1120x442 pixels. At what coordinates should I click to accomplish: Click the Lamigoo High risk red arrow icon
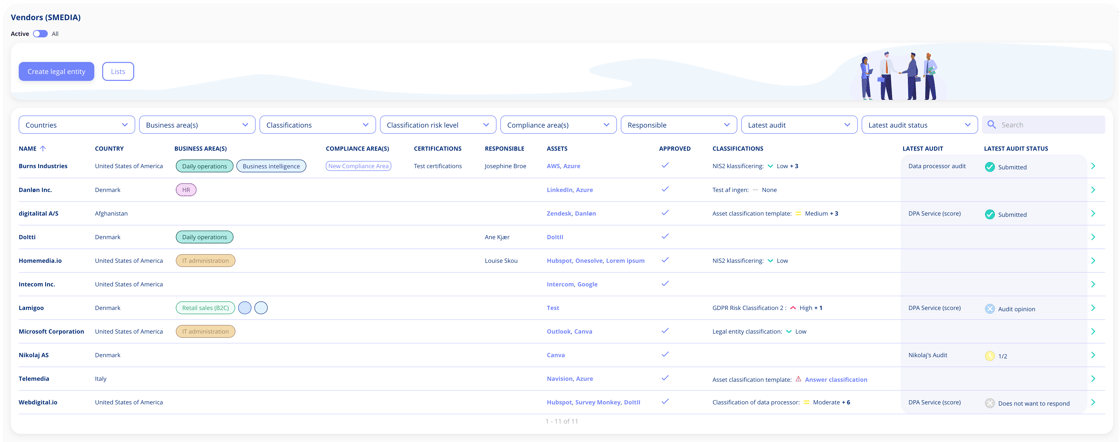(x=793, y=308)
